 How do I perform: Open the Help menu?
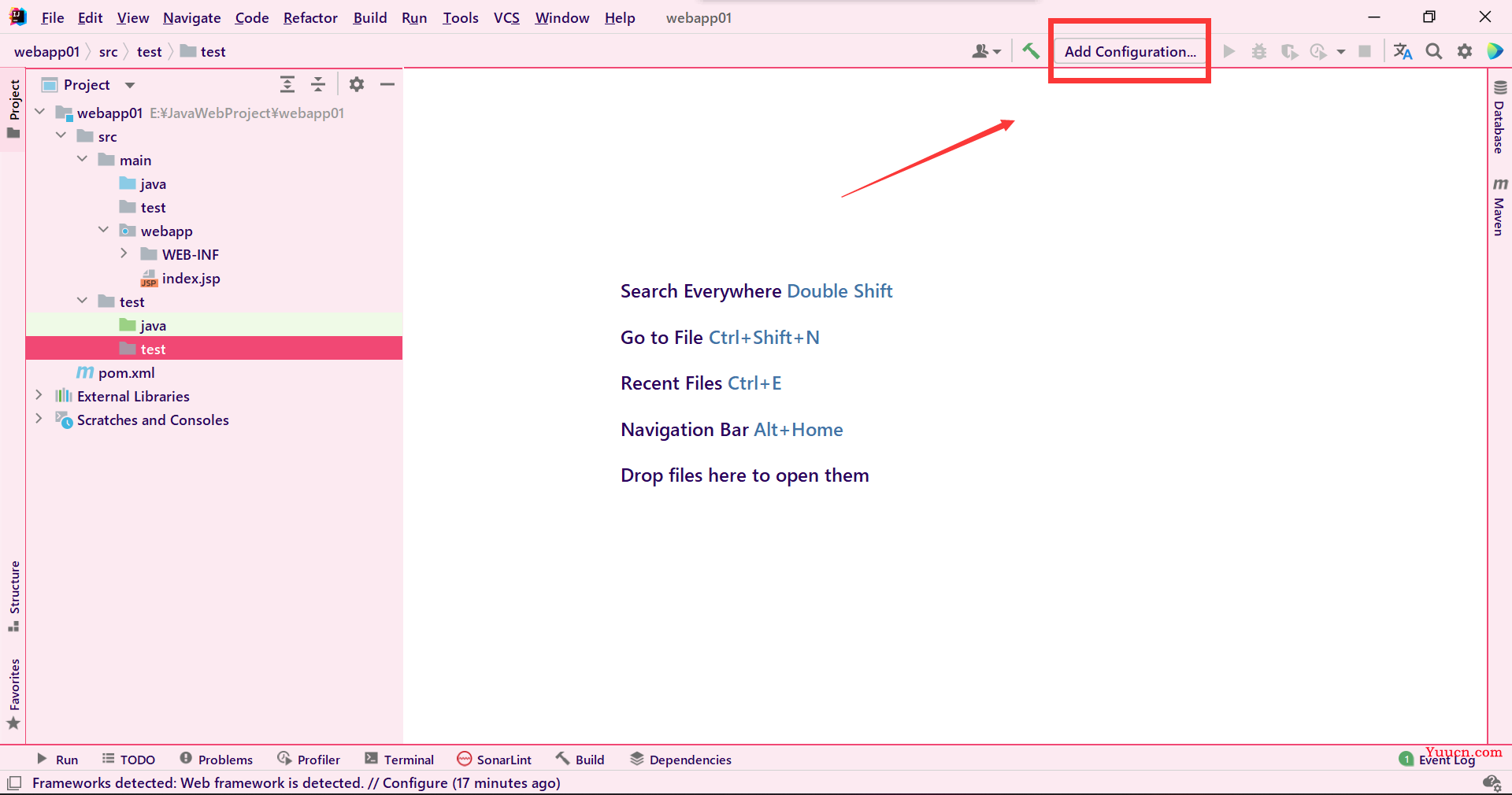click(x=620, y=17)
